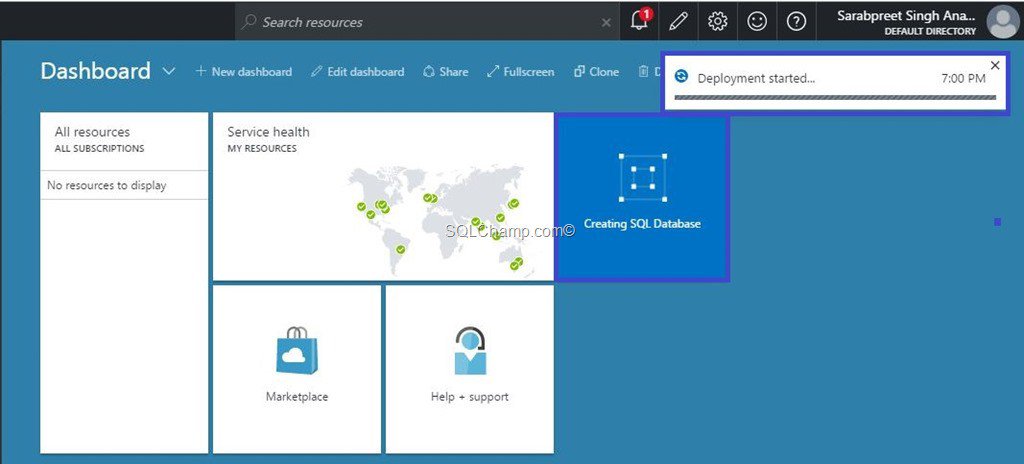Click the ALL SUBSCRIPTIONS subtitle
This screenshot has width=1024, height=464.
click(x=99, y=149)
